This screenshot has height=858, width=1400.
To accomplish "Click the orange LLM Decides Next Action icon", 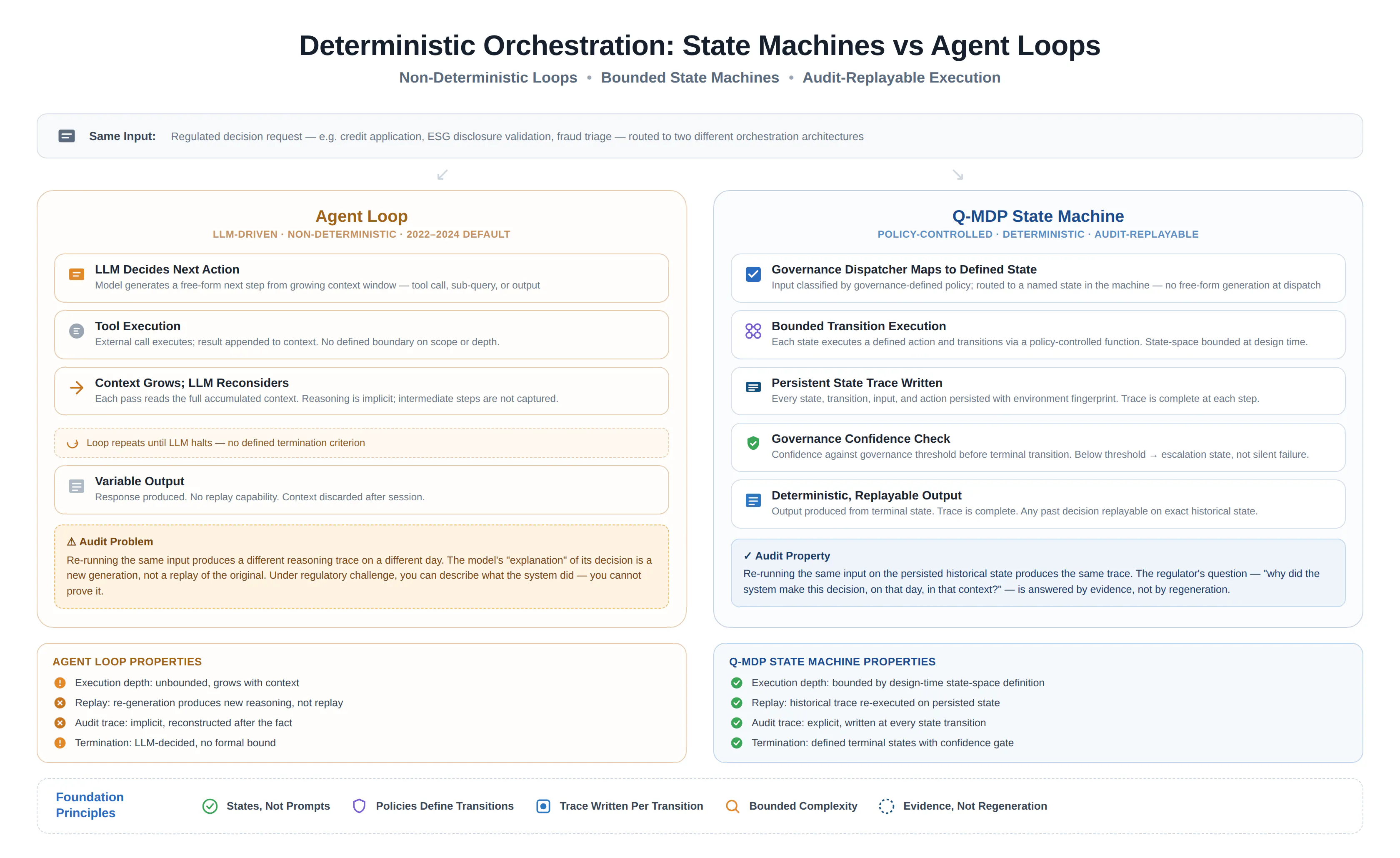I will 77,275.
